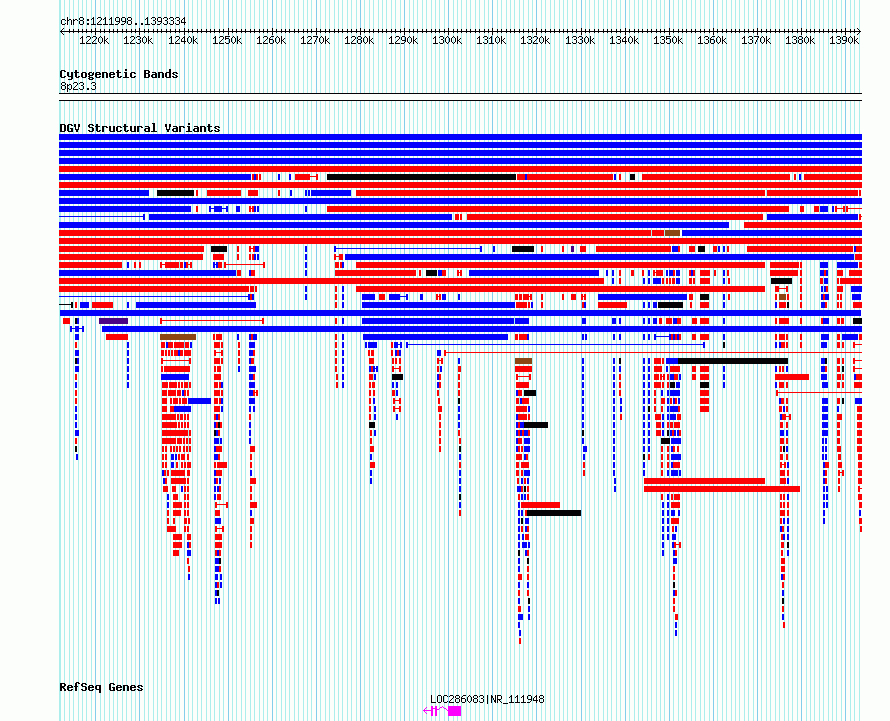The width and height of the screenshot is (890, 721).
Task: Select the black variant bar between 1234k and 1242k
Action: 175,193
